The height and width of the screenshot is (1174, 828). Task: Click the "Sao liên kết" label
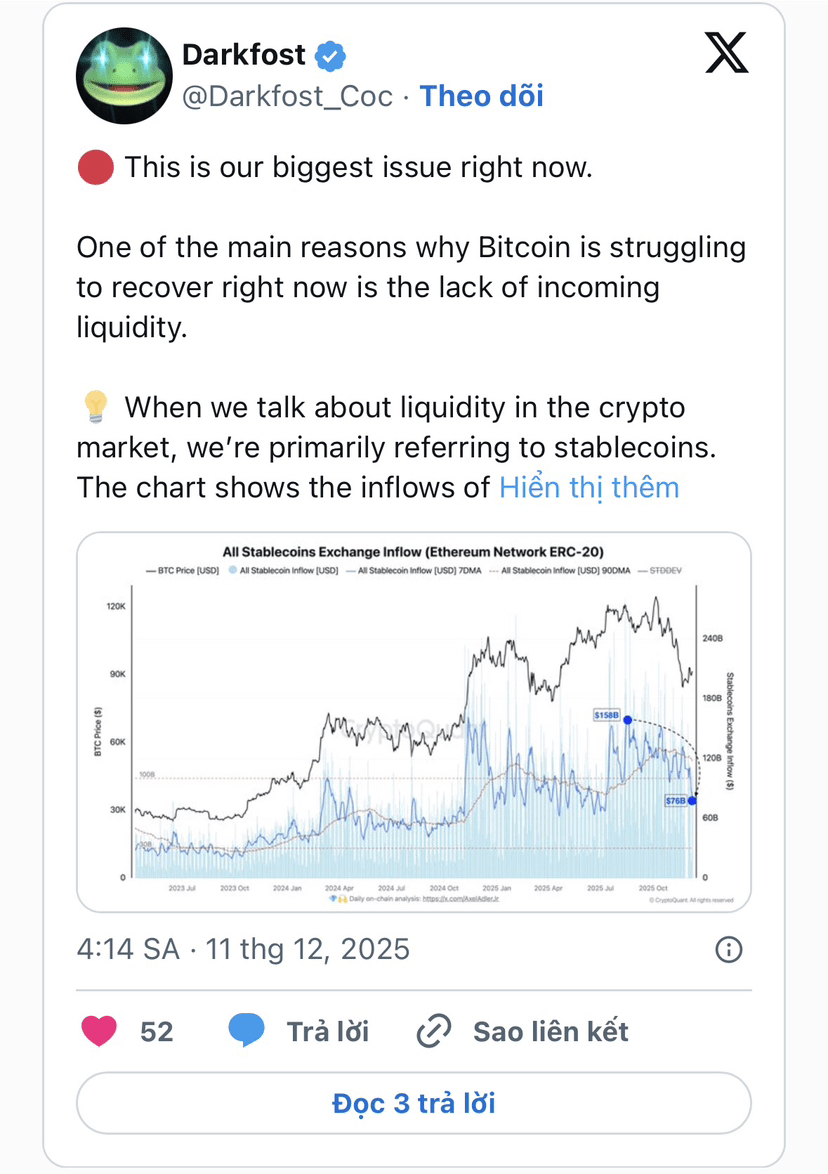(550, 1031)
